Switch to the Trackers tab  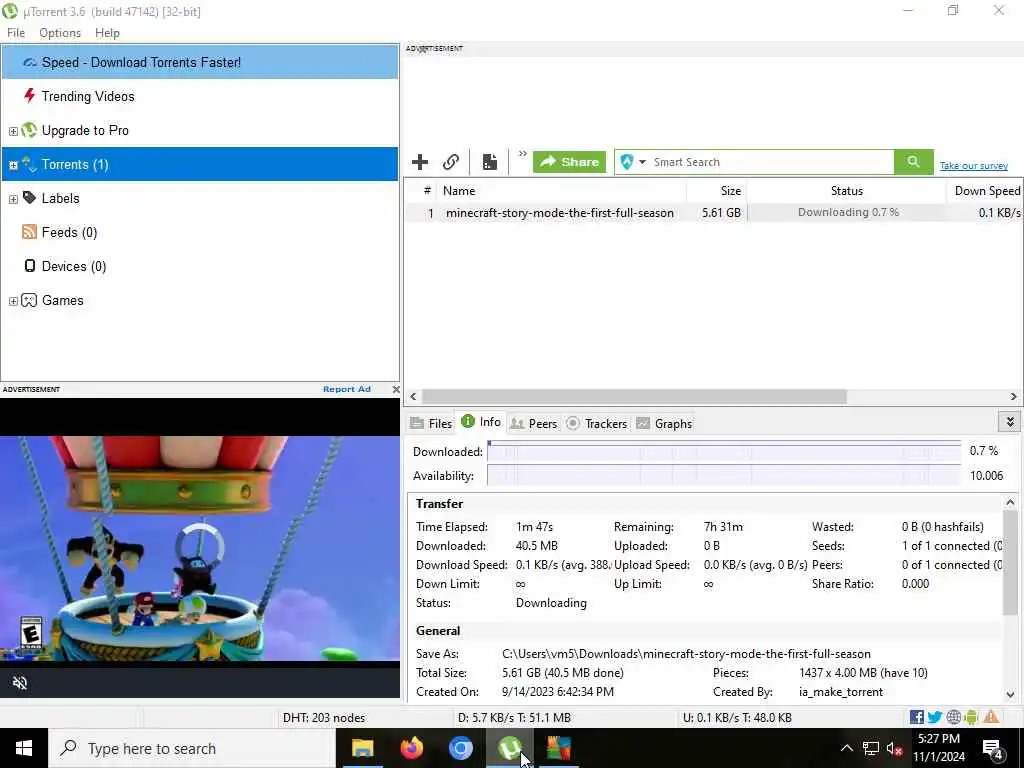click(x=597, y=424)
